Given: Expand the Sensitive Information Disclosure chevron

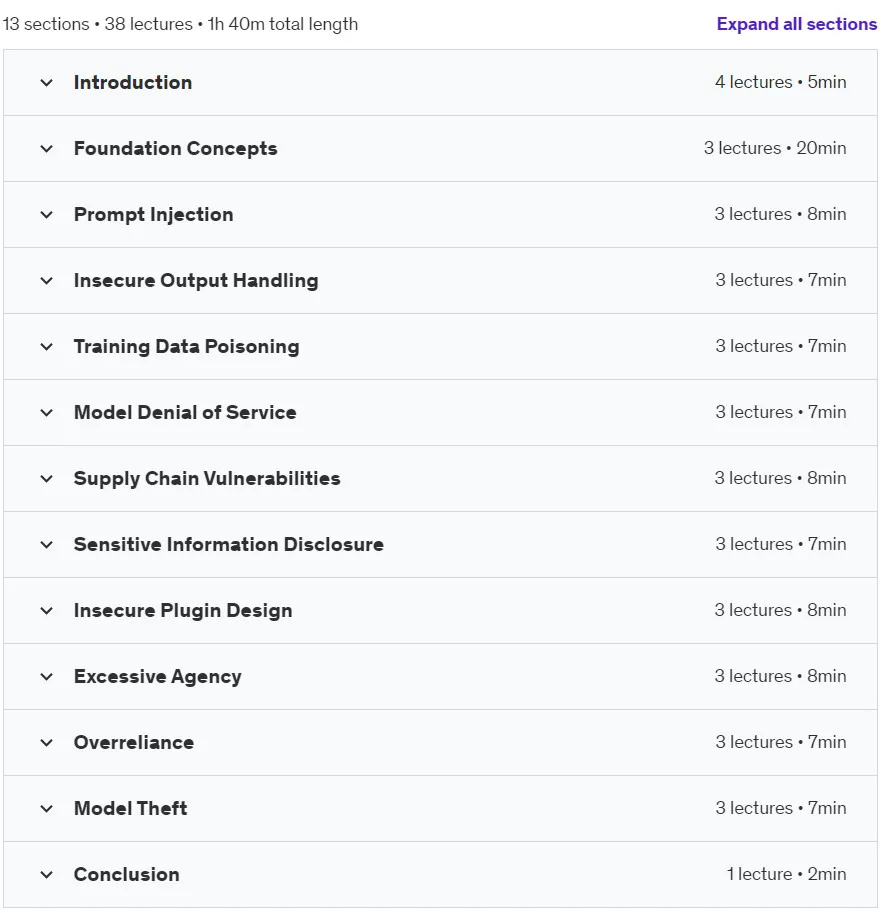Looking at the screenshot, I should tap(47, 544).
